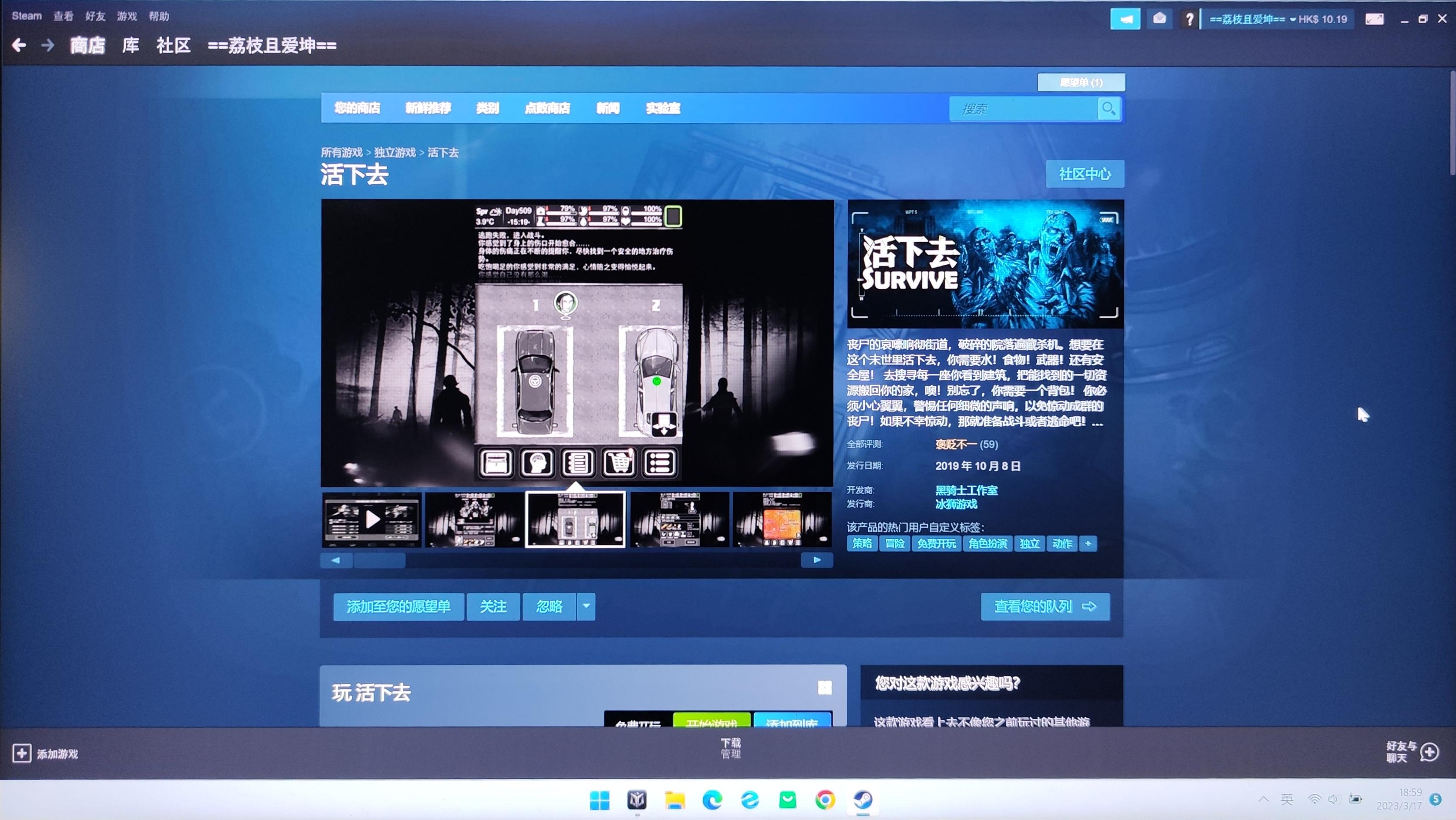1456x820 pixels.
Task: Open the 您的商店 store menu
Action: pos(357,108)
